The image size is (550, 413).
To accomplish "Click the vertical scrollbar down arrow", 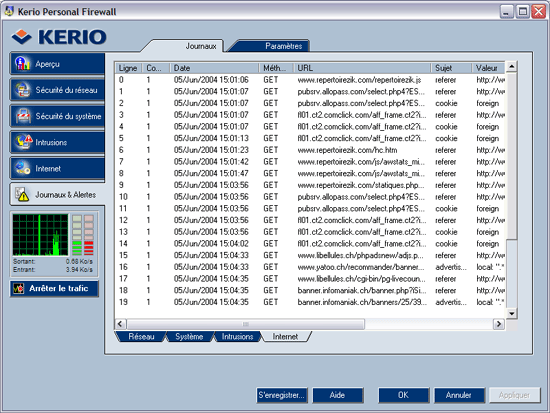I will [511, 313].
